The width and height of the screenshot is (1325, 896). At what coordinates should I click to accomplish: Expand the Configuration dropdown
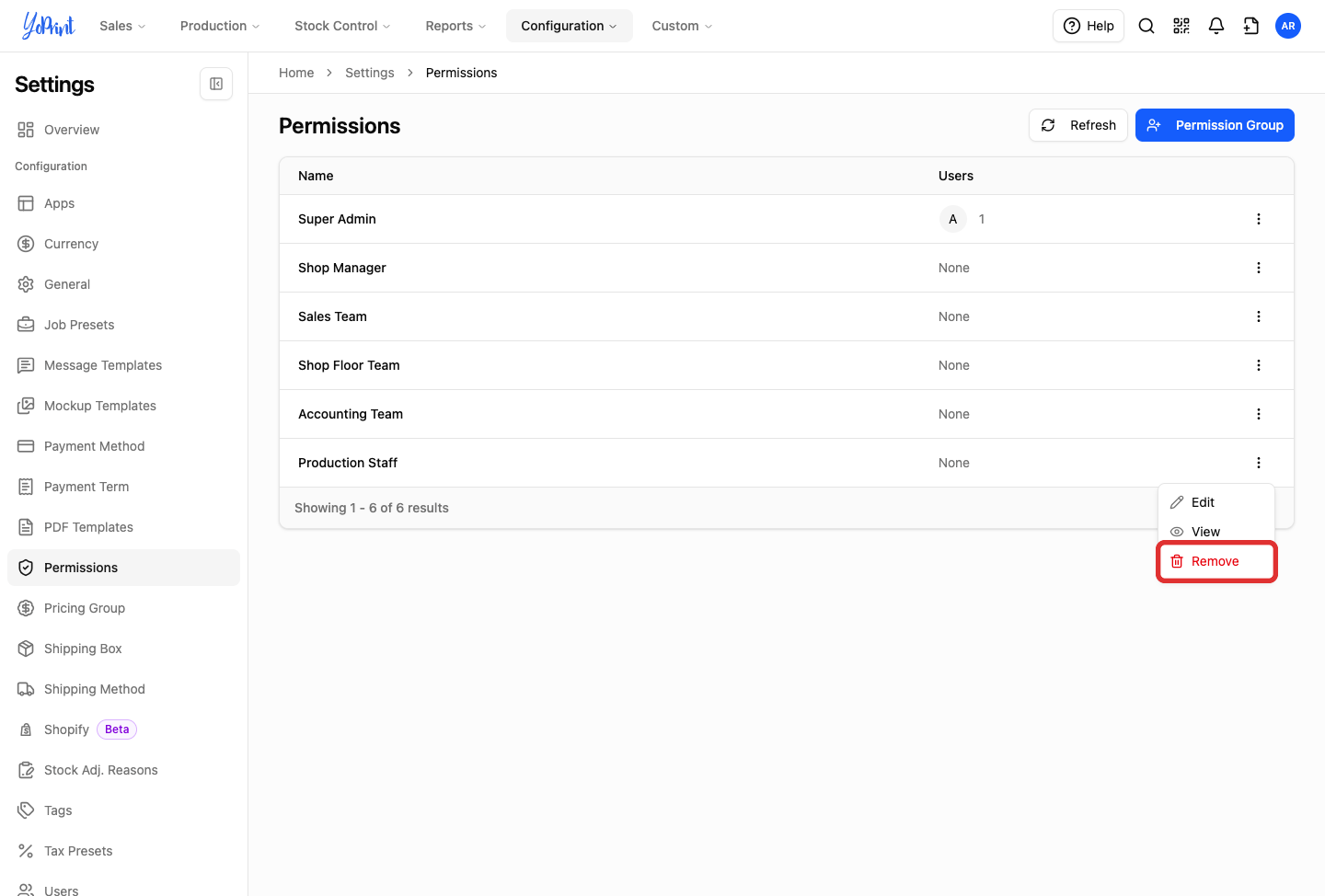click(570, 26)
